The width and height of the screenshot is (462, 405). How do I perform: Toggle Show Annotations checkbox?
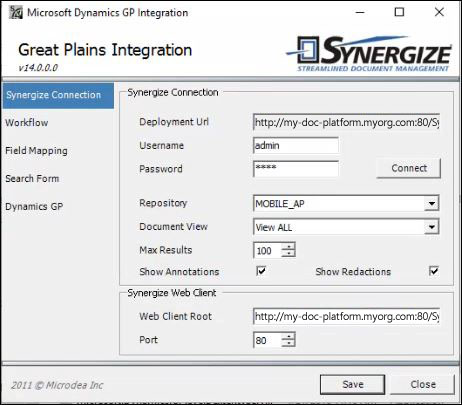pyautogui.click(x=261, y=271)
